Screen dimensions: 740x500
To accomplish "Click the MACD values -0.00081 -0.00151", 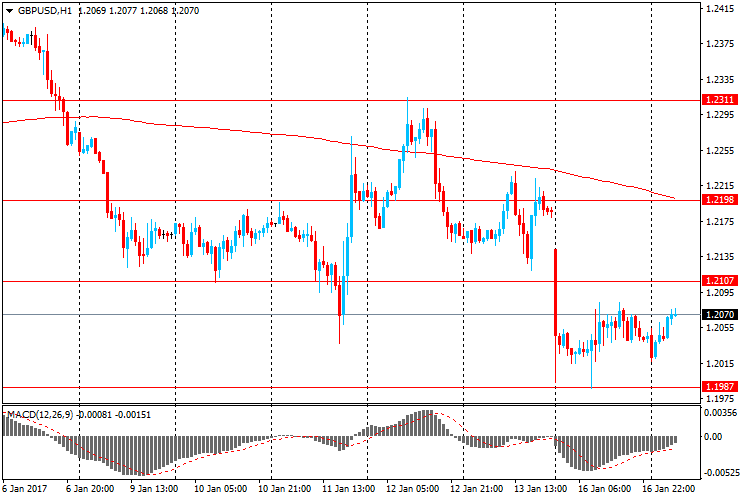I will (114, 415).
